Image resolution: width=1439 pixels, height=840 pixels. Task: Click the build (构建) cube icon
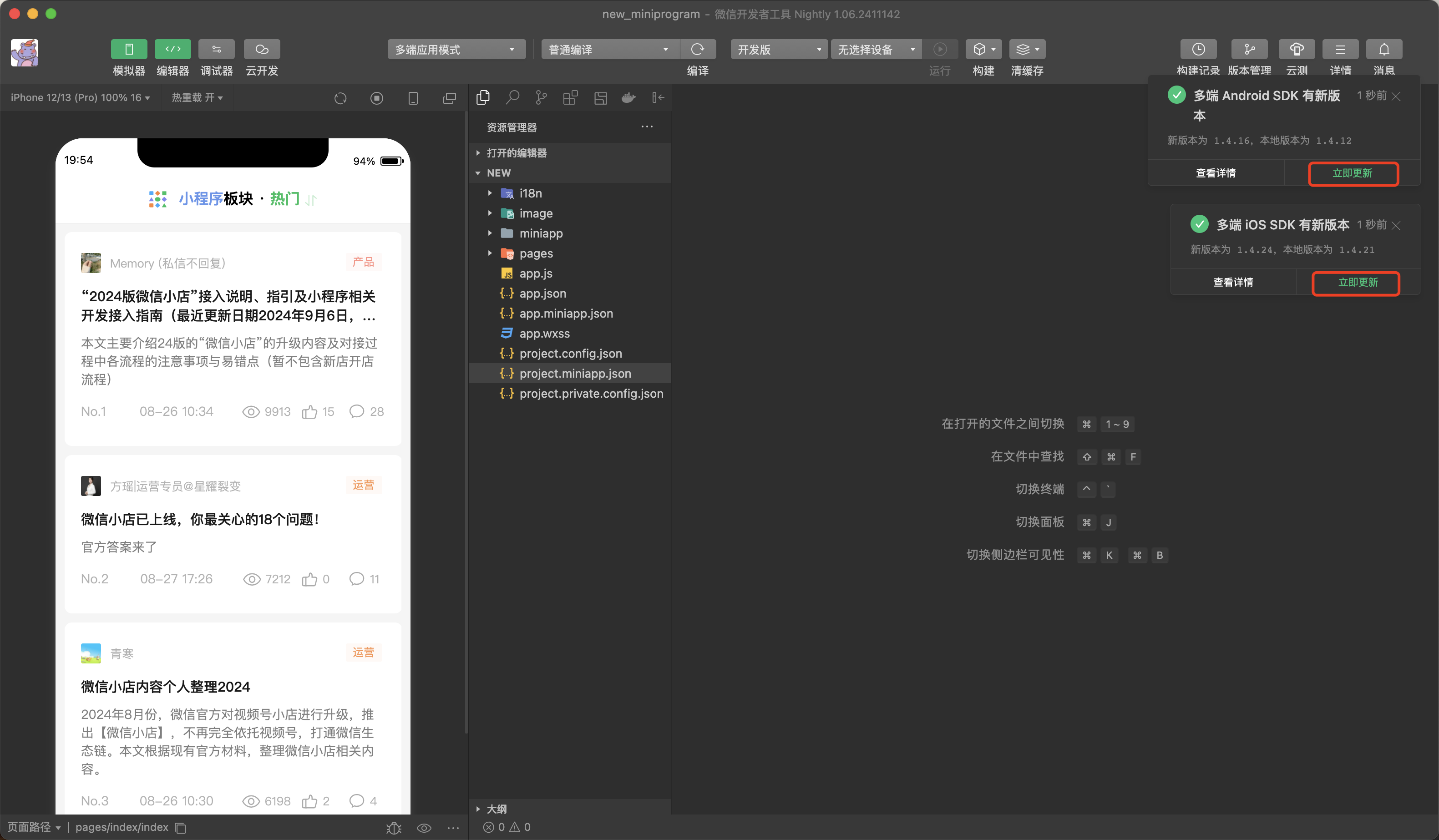click(x=983, y=50)
